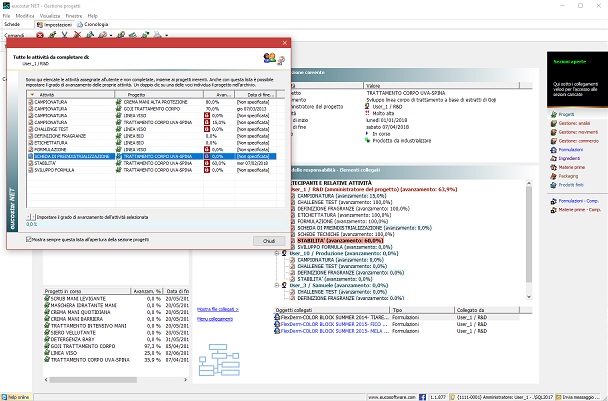Click the up arrow of the participants tree scrollbar

point(529,183)
